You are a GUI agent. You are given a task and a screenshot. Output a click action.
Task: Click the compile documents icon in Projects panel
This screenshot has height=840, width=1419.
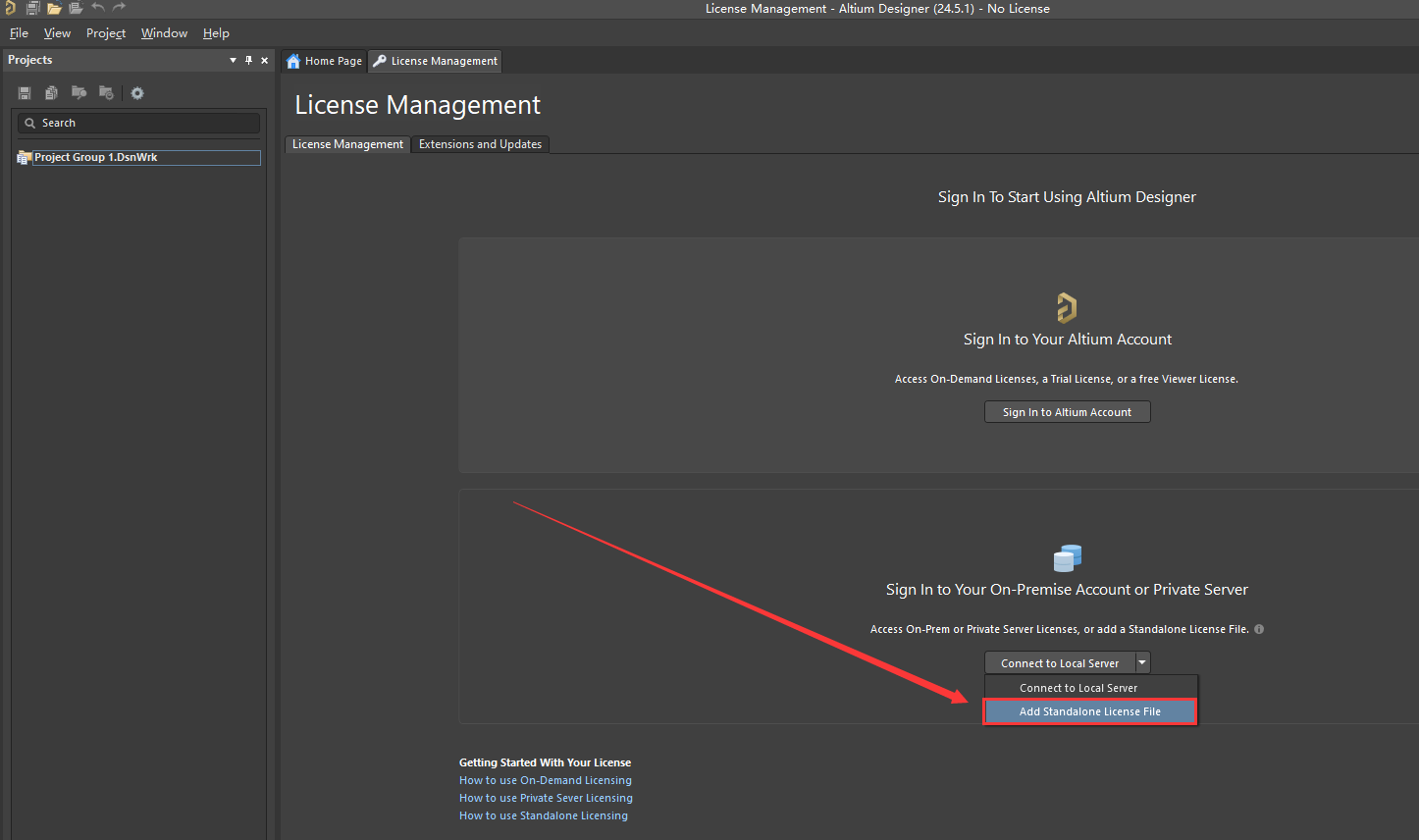point(51,93)
